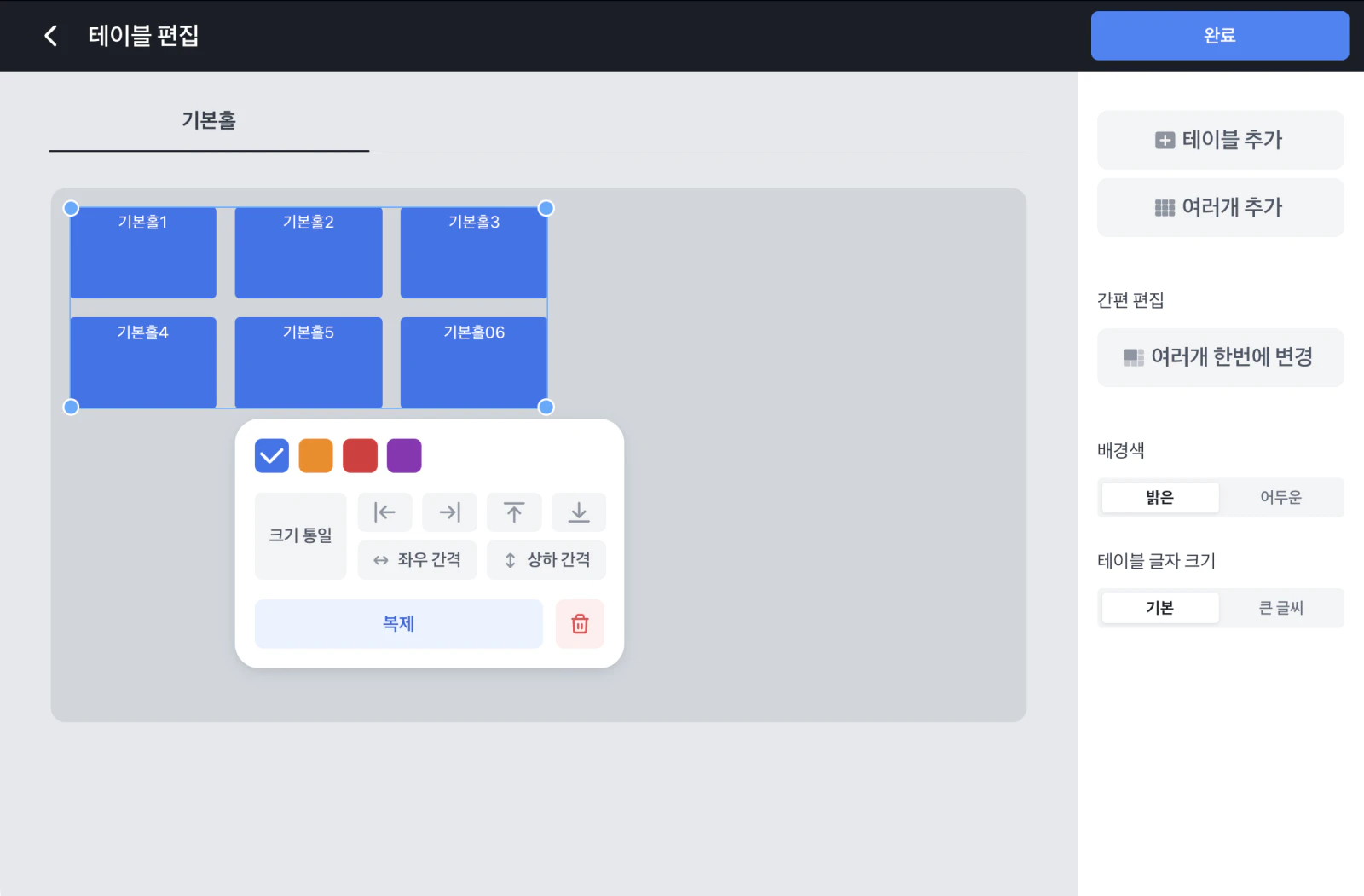Go back using the left arrow

[51, 36]
